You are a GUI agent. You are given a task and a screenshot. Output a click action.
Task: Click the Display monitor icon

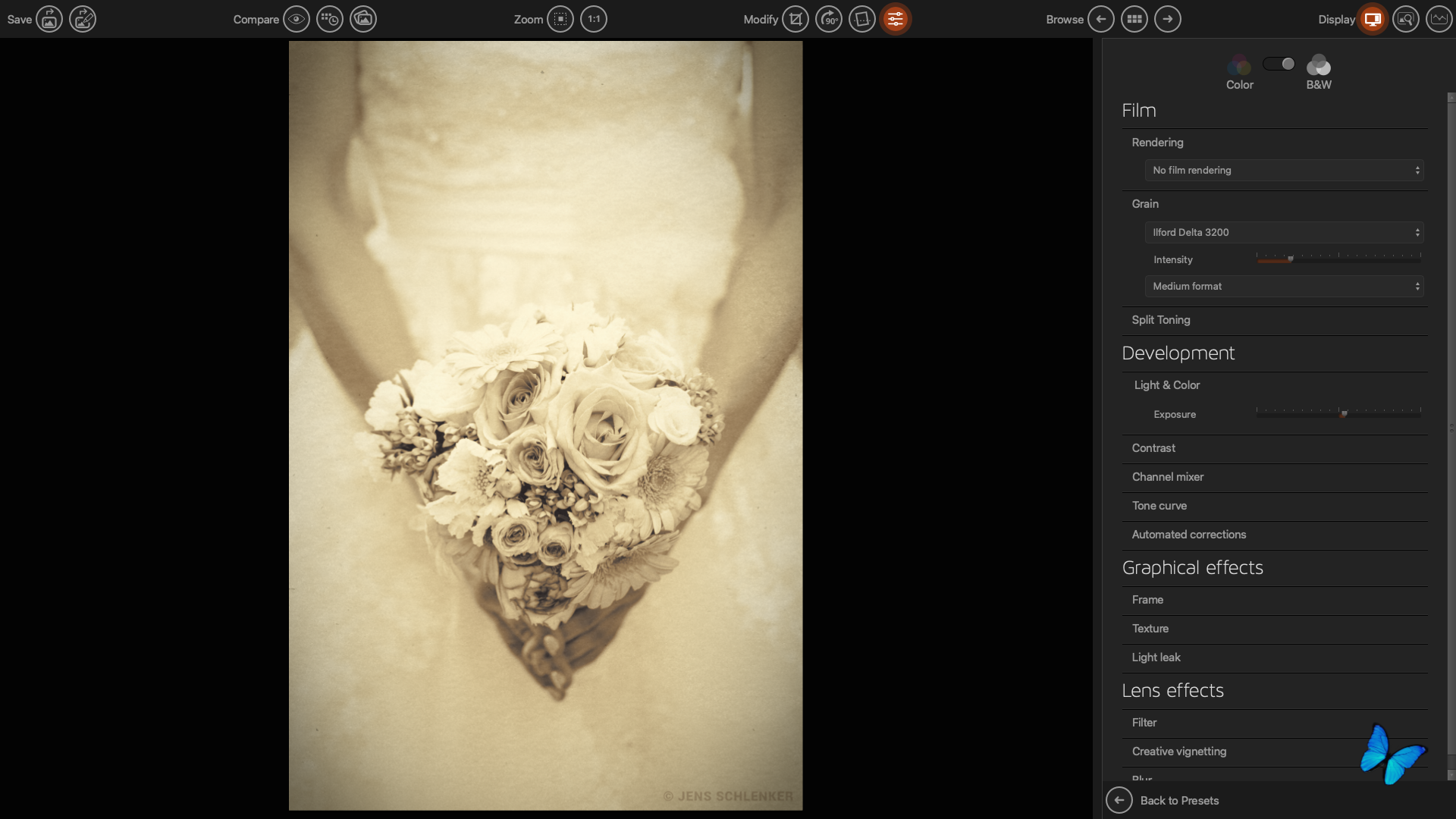[1373, 19]
